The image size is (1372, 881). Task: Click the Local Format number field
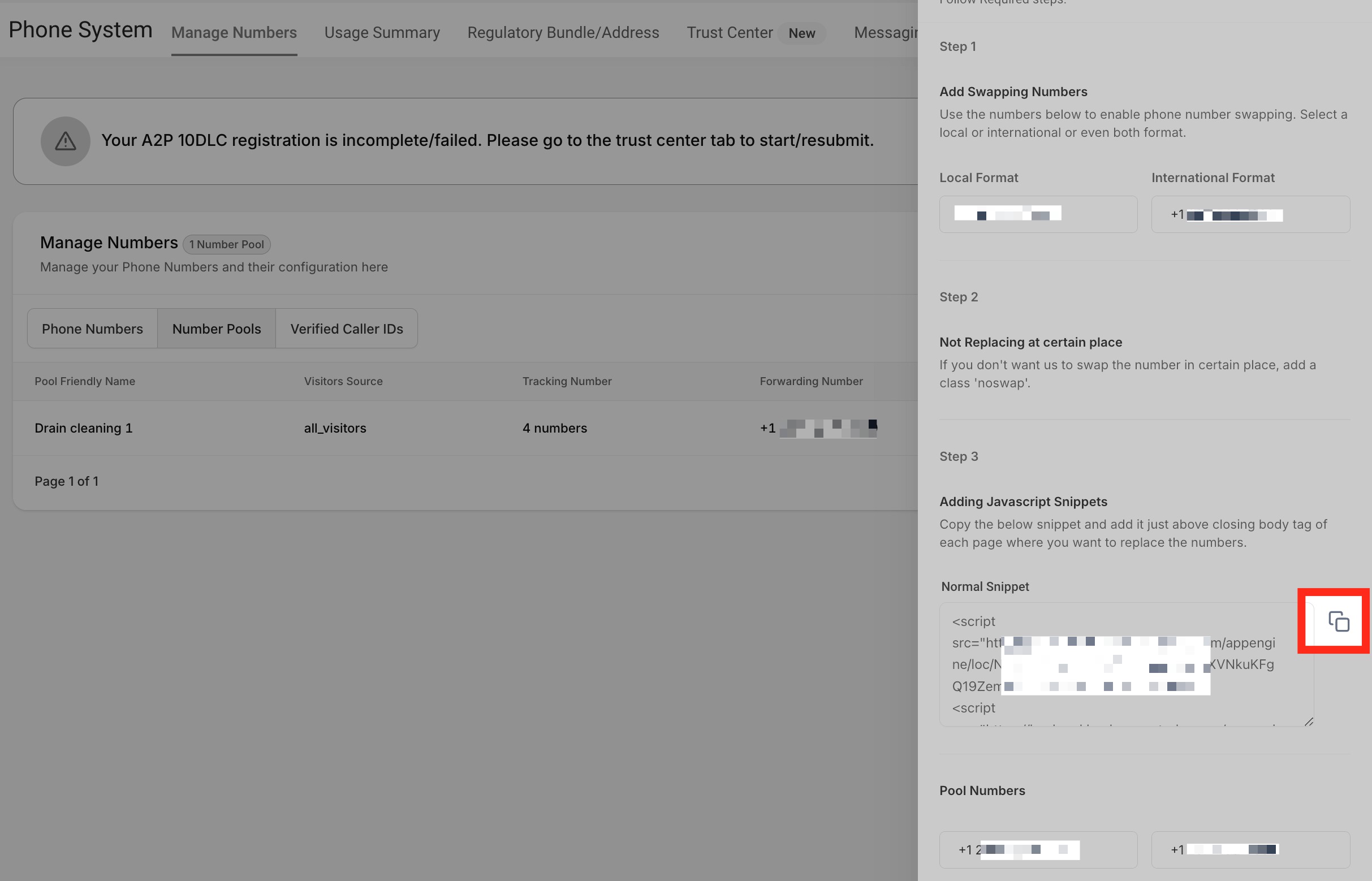tap(1038, 213)
